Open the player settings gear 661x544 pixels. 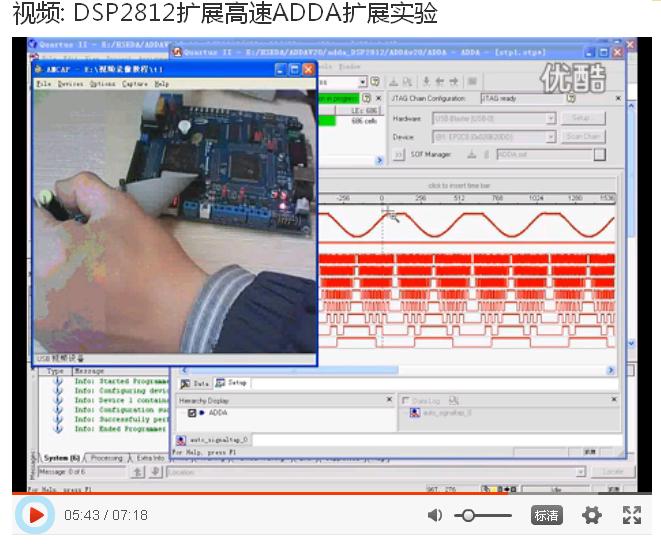tap(591, 515)
